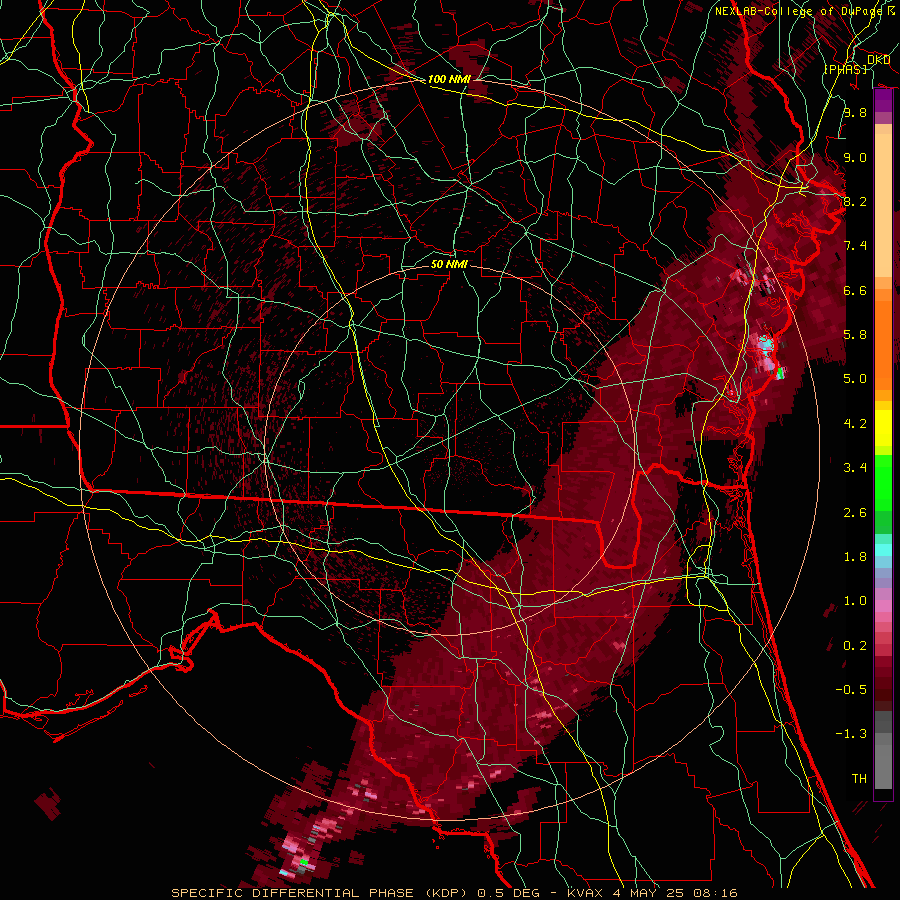
Task: Select the 8.2 legend value
Action: click(855, 201)
